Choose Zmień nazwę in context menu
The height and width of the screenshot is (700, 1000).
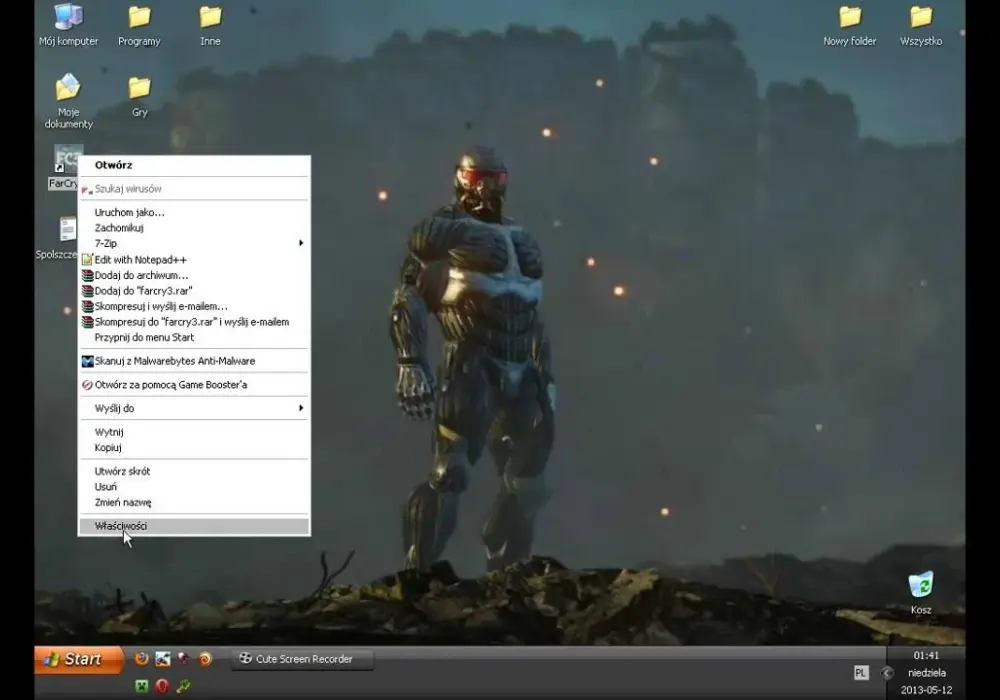[x=194, y=502]
